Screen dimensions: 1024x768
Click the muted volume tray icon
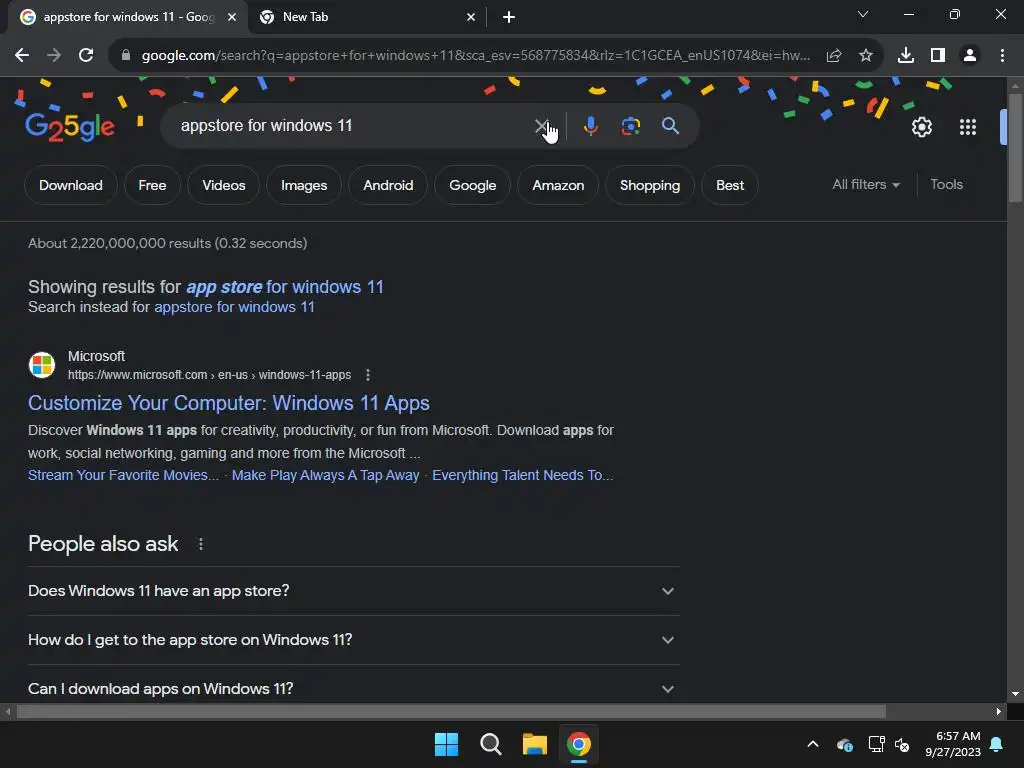[x=902, y=744]
